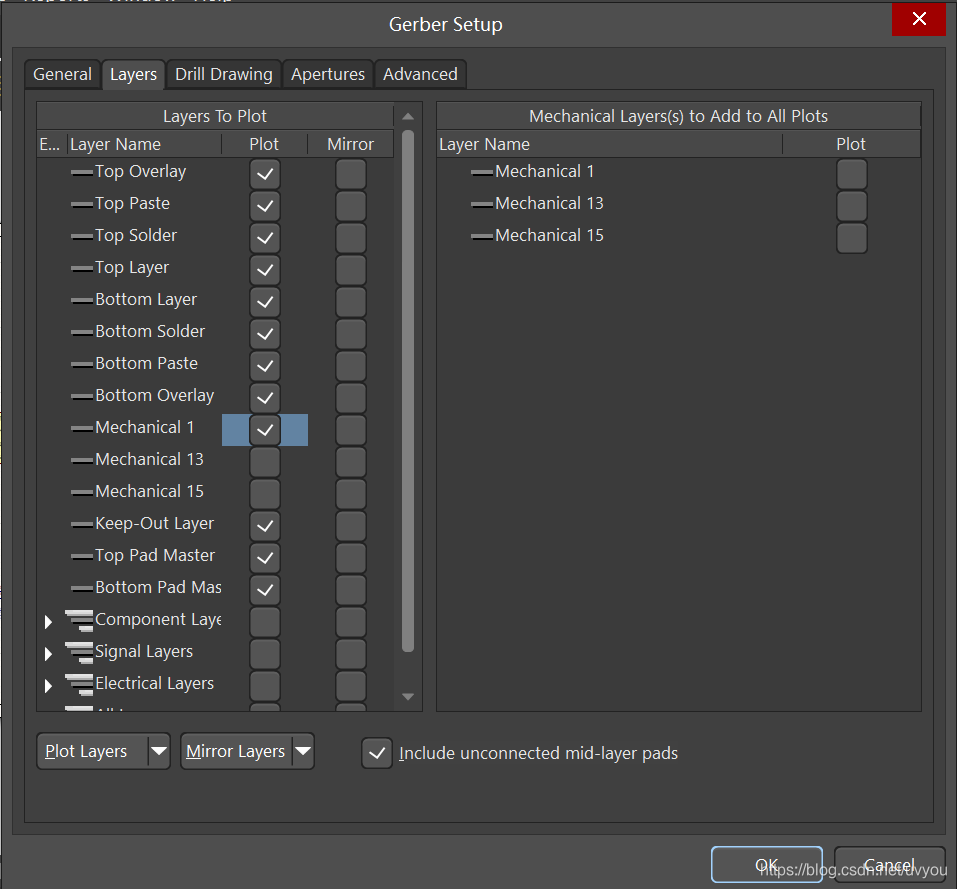The width and height of the screenshot is (957, 889).
Task: Expand the Signal Layers tree group
Action: coord(48,654)
